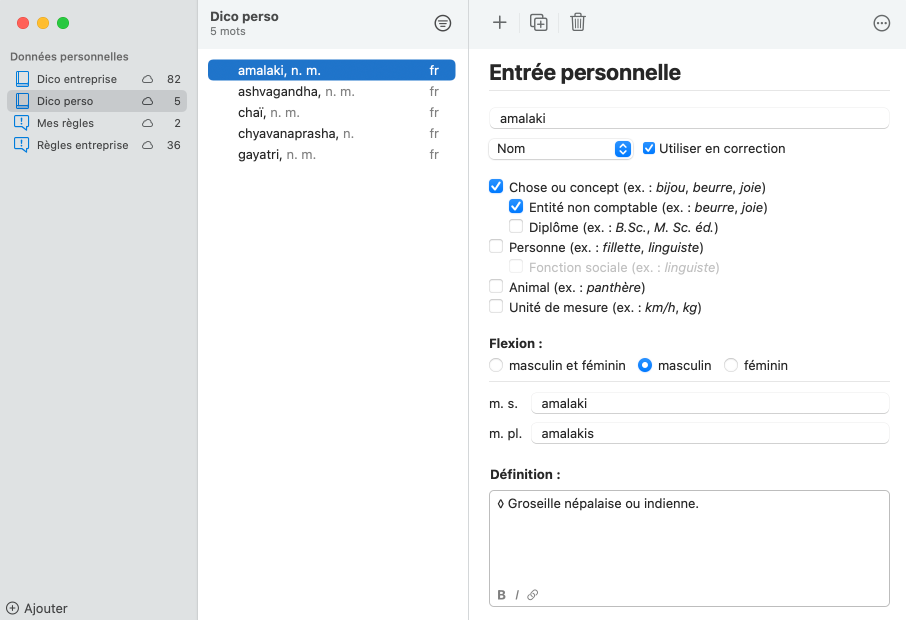Click the italic formatting icon in definition
This screenshot has height=620, width=906.
tap(517, 595)
